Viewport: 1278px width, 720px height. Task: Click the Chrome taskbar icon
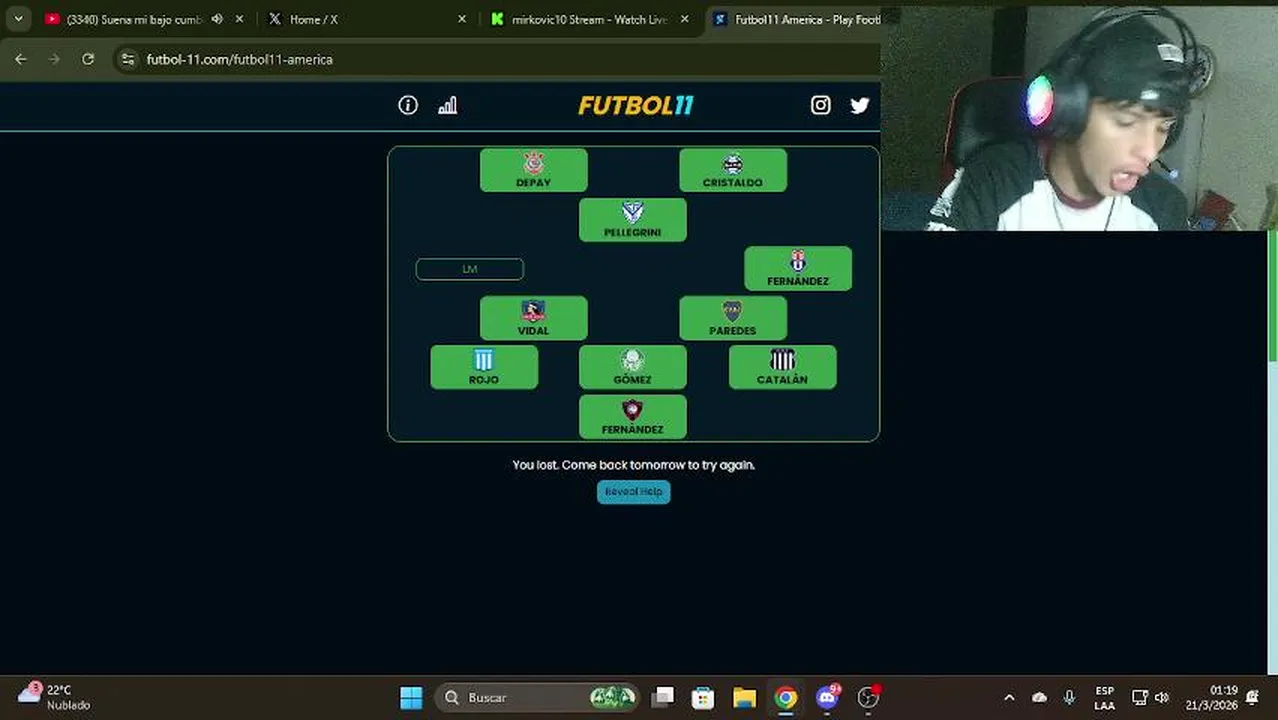(x=786, y=697)
